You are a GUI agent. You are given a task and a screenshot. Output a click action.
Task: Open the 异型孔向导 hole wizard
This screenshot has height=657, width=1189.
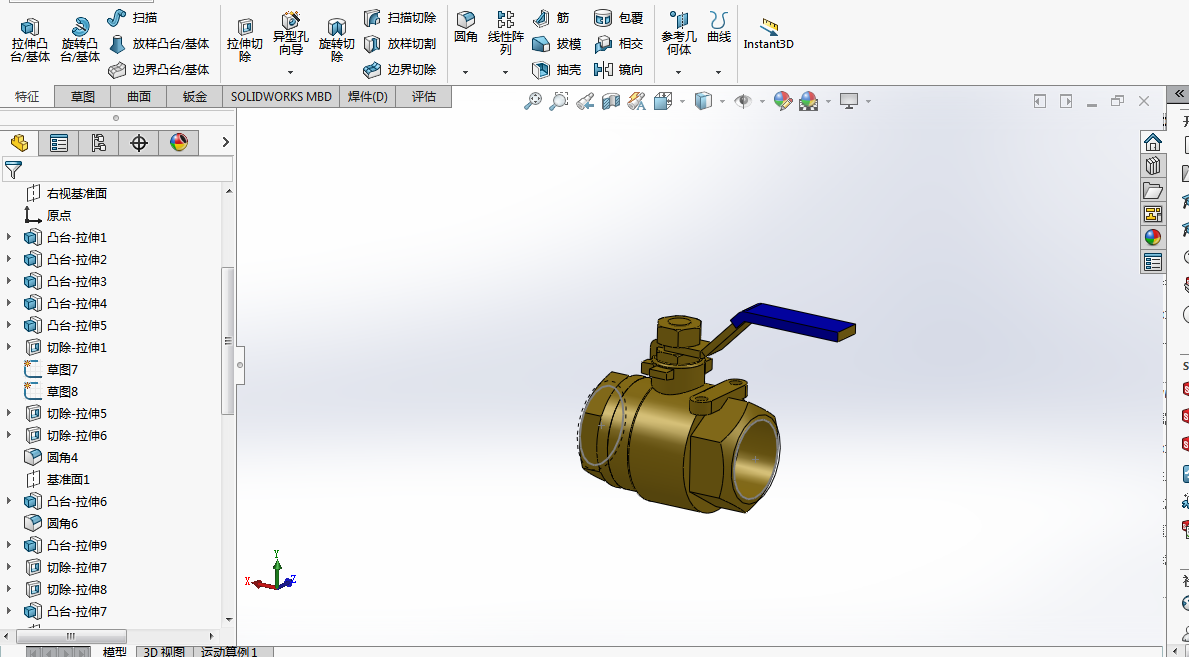pyautogui.click(x=290, y=34)
